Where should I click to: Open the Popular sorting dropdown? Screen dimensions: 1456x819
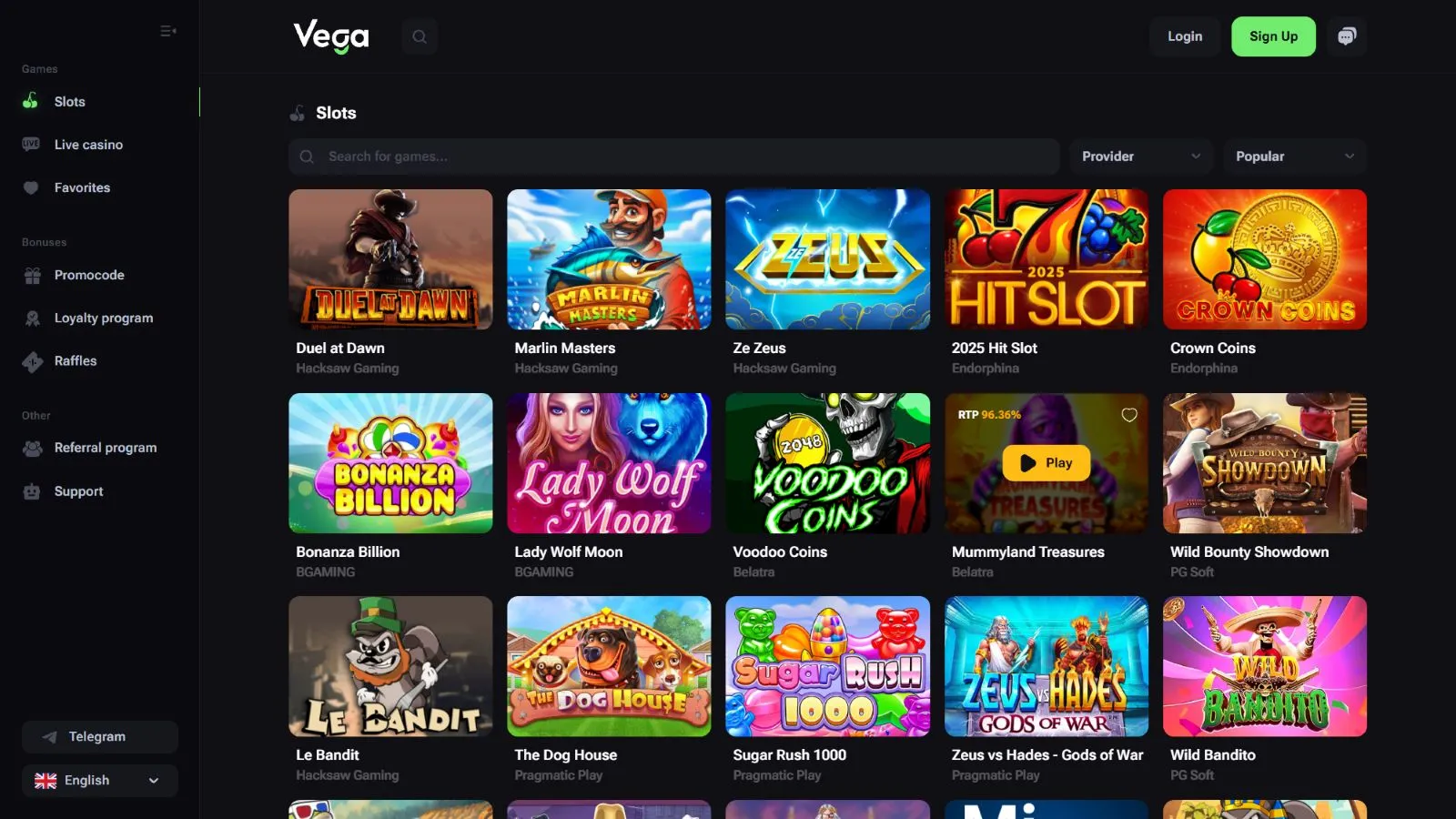click(x=1295, y=157)
